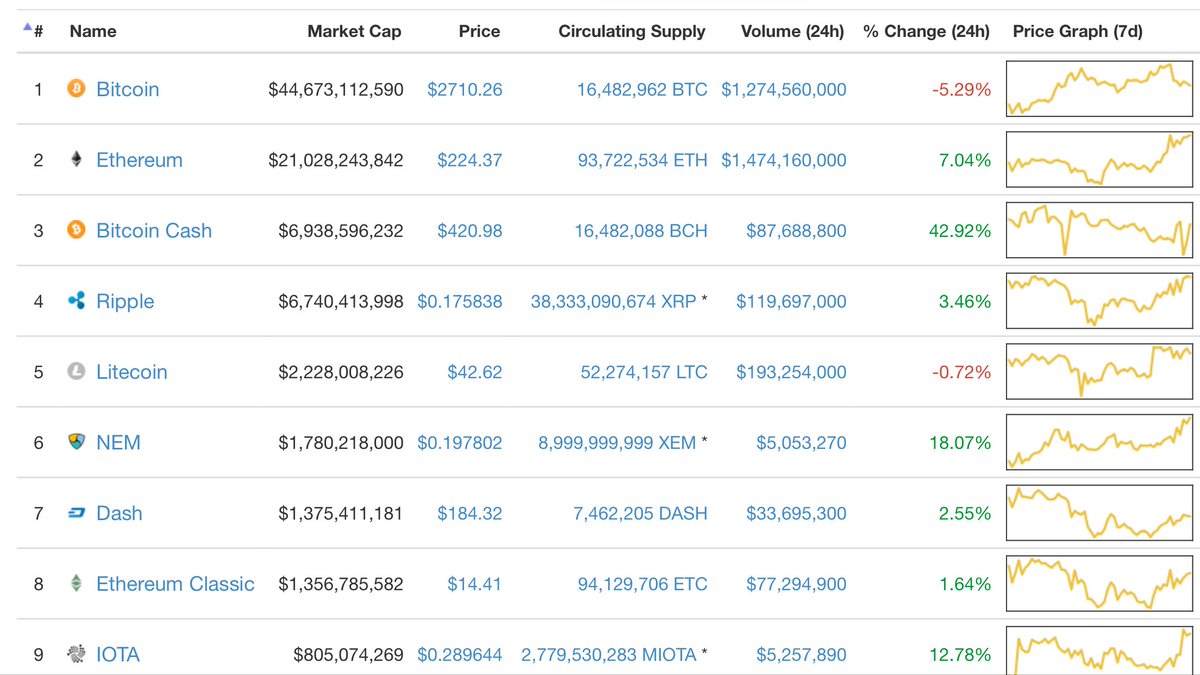Click Bitcoin price $2710.26
This screenshot has width=1200, height=675.
pos(465,89)
